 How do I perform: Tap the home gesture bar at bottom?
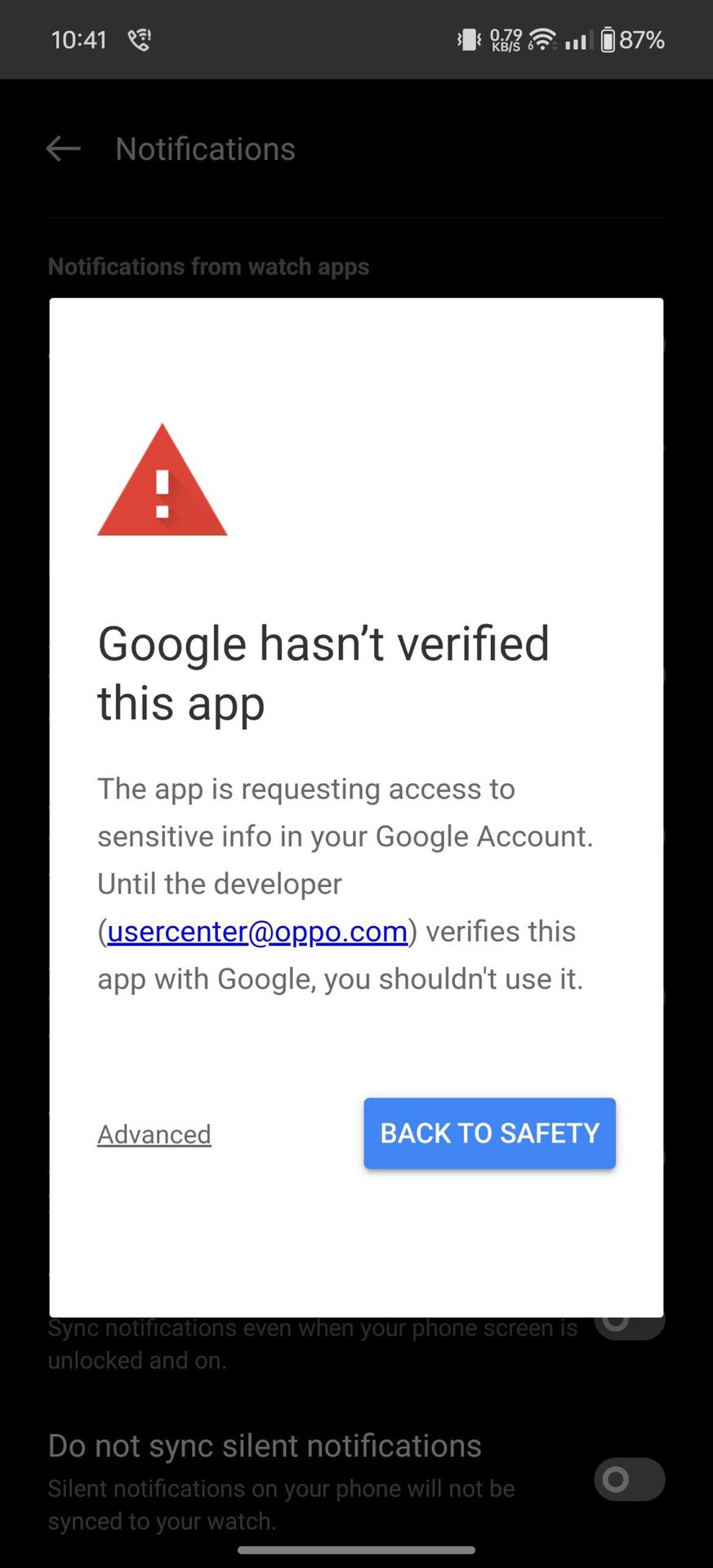click(356, 1550)
